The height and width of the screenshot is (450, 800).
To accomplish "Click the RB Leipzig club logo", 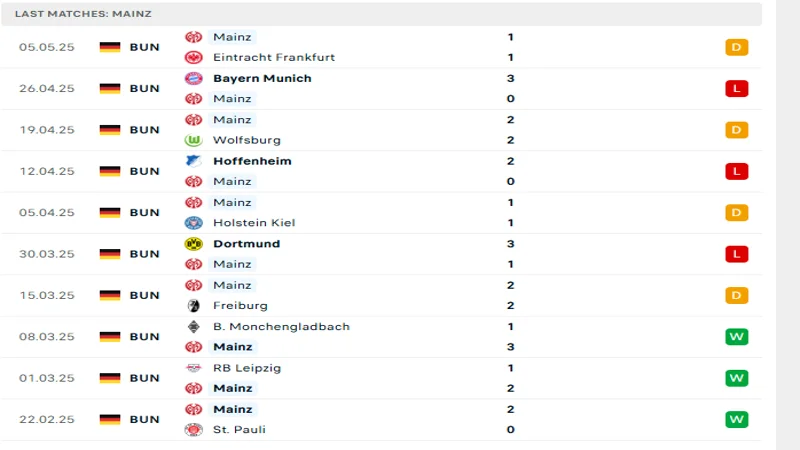I will 194,368.
